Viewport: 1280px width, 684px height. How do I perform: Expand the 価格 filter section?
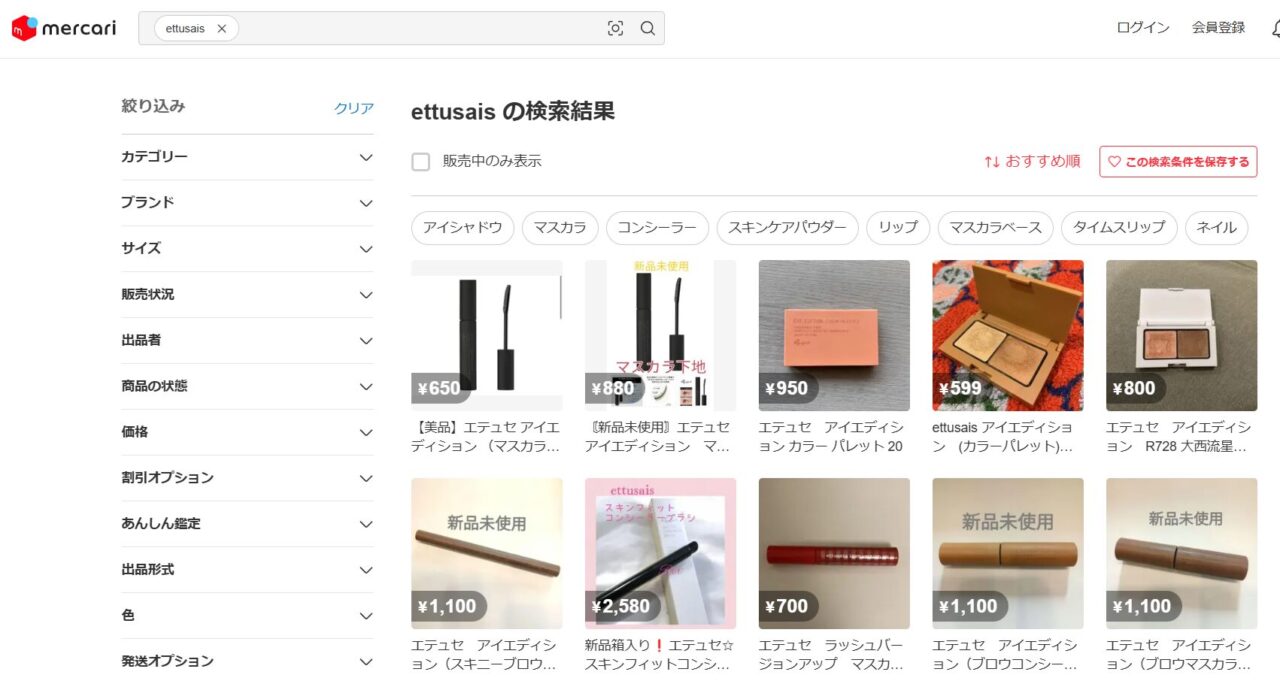tap(247, 432)
